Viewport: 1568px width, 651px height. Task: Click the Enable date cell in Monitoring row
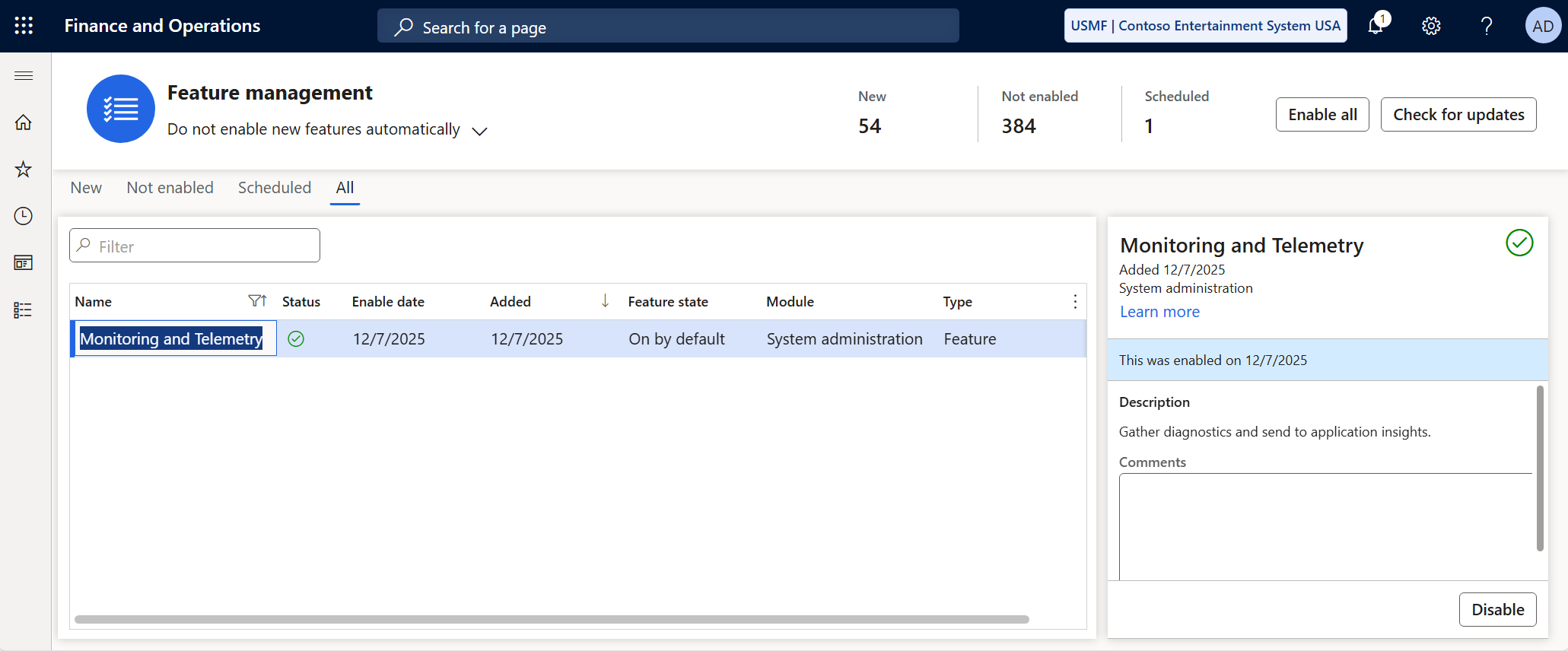[x=389, y=339]
